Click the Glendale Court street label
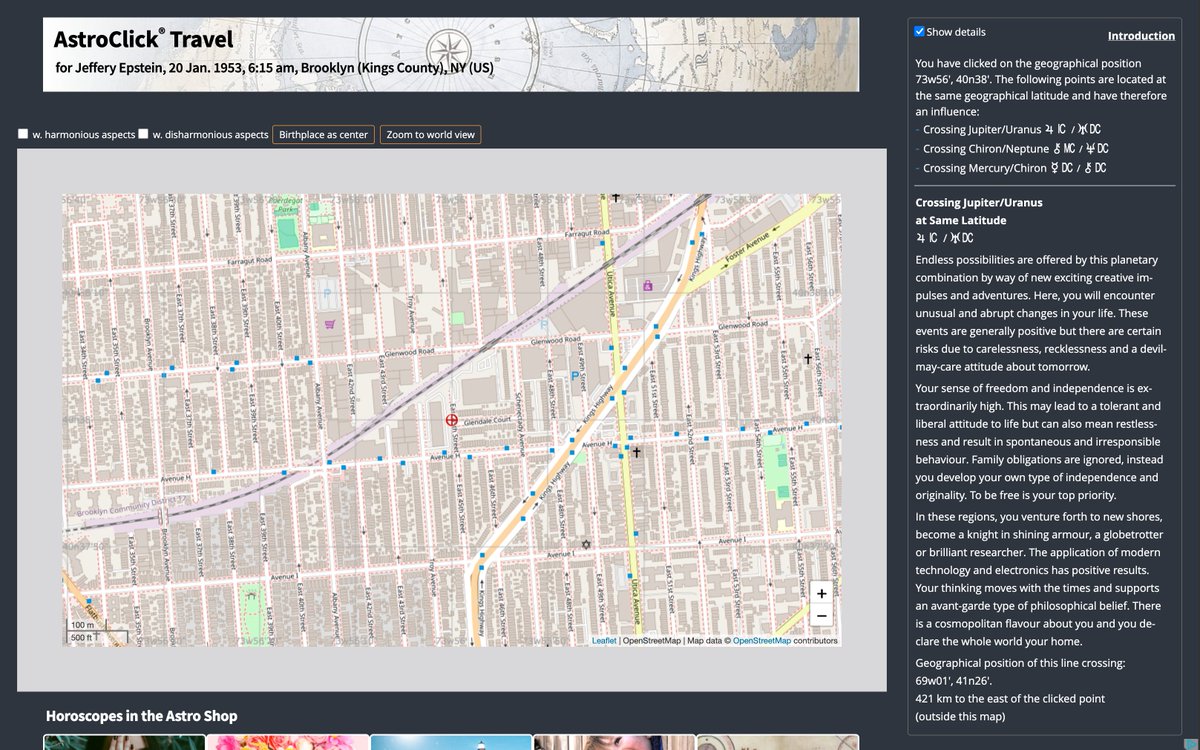The width and height of the screenshot is (1200, 750). point(488,421)
